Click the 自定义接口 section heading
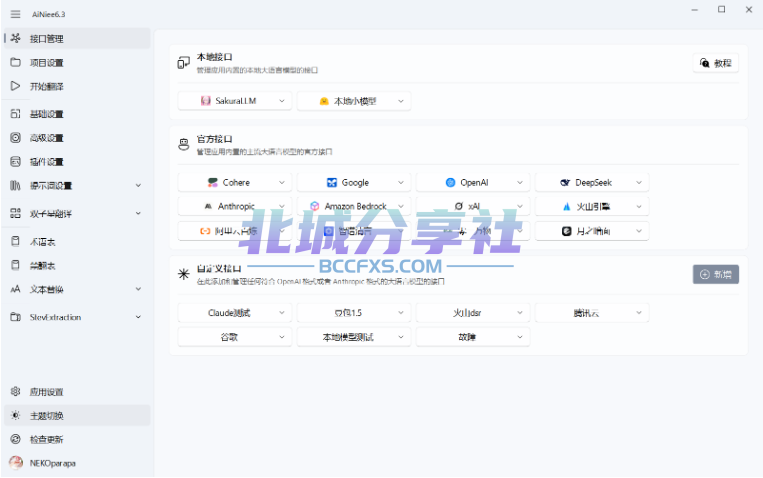The image size is (763, 478). coord(219,268)
